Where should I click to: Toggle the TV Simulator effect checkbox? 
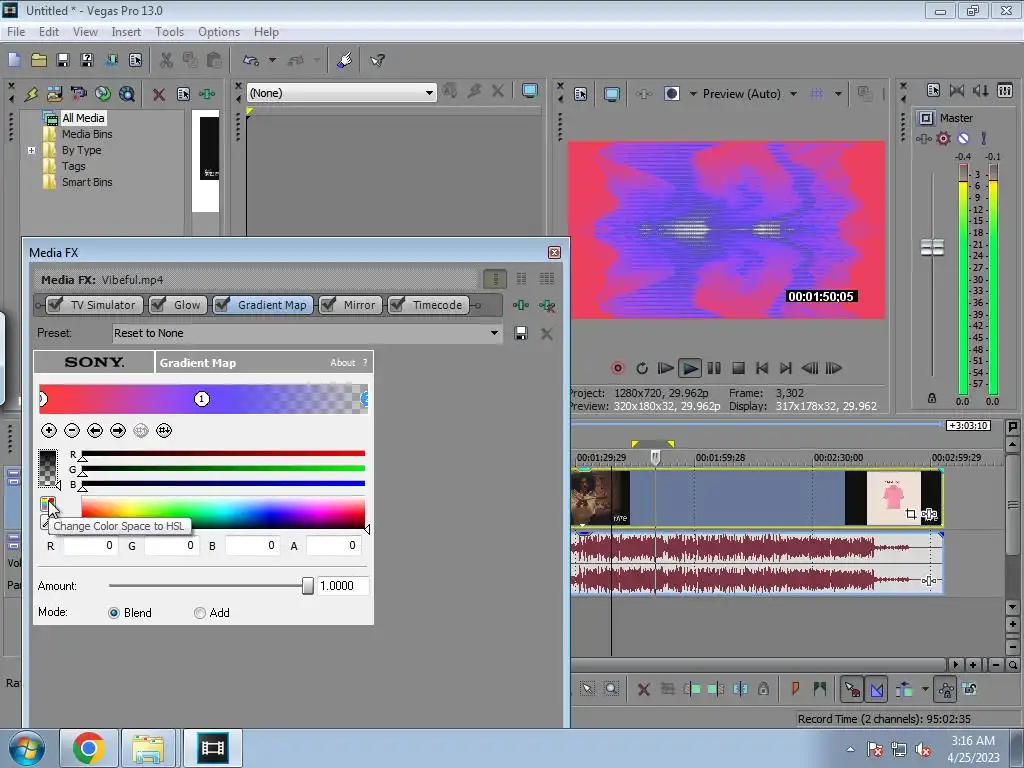point(56,304)
